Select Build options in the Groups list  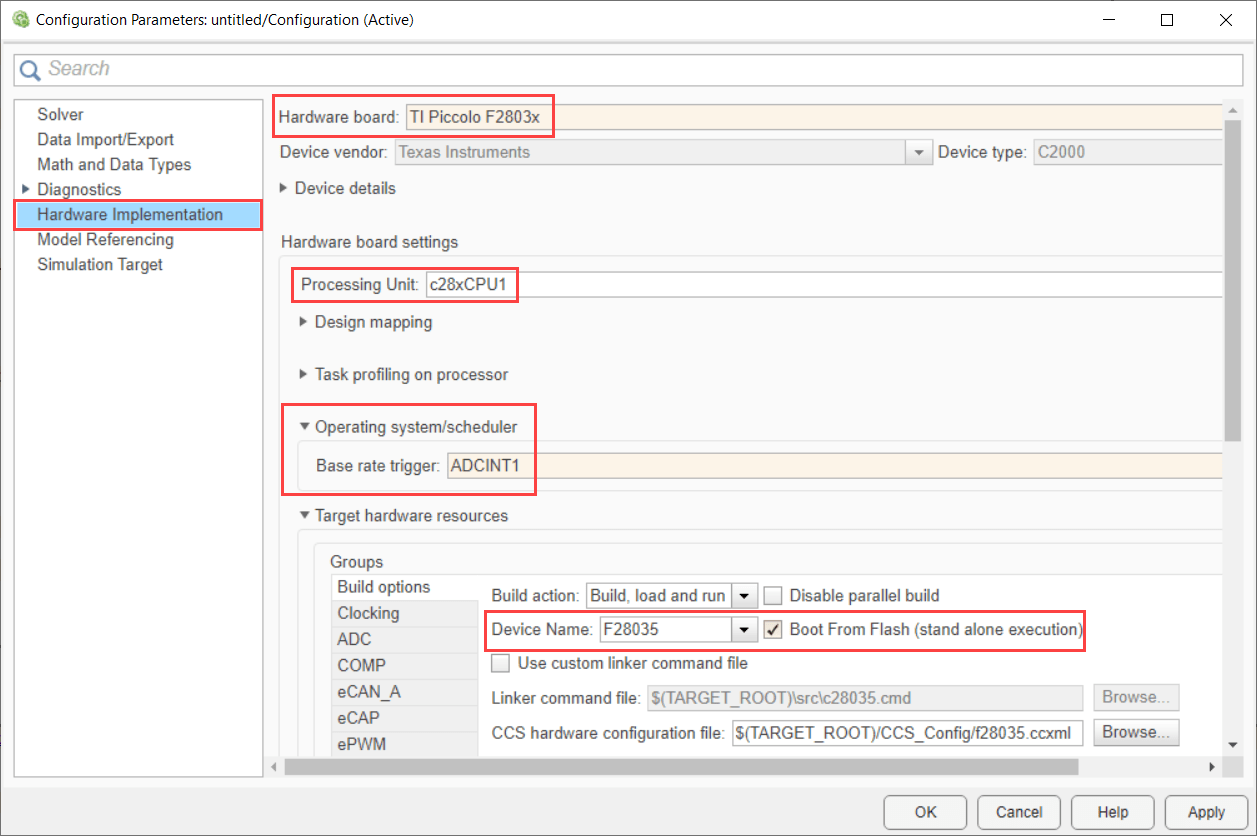pyautogui.click(x=405, y=587)
